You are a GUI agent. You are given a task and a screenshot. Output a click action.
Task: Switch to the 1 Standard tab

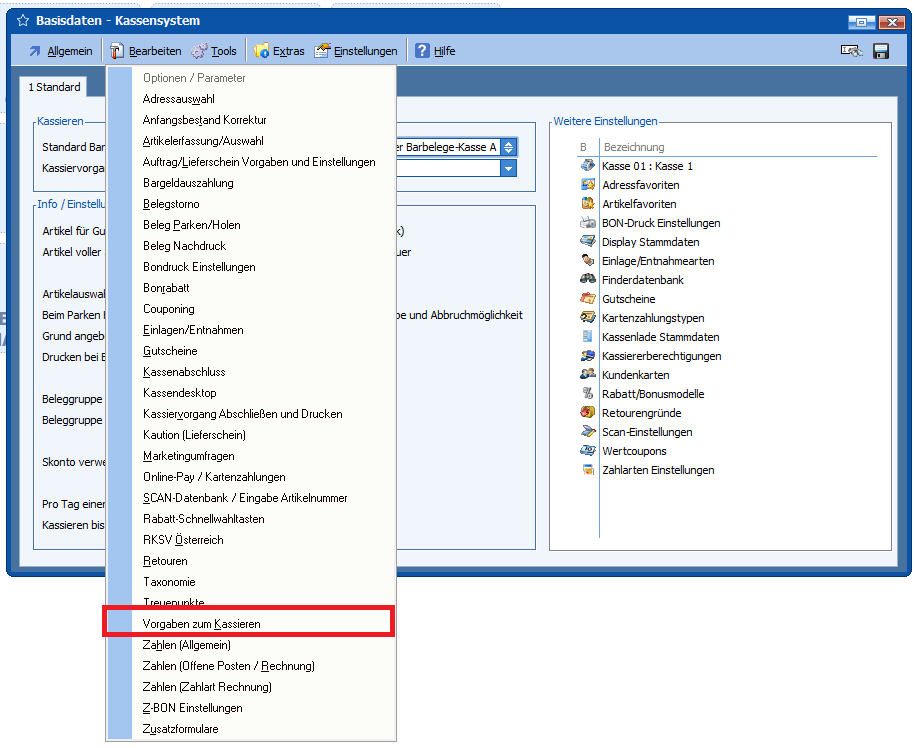(x=54, y=88)
